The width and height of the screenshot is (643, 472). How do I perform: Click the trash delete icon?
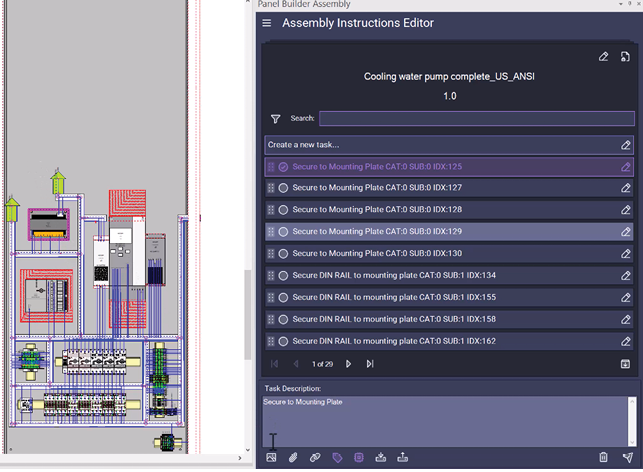[603, 457]
